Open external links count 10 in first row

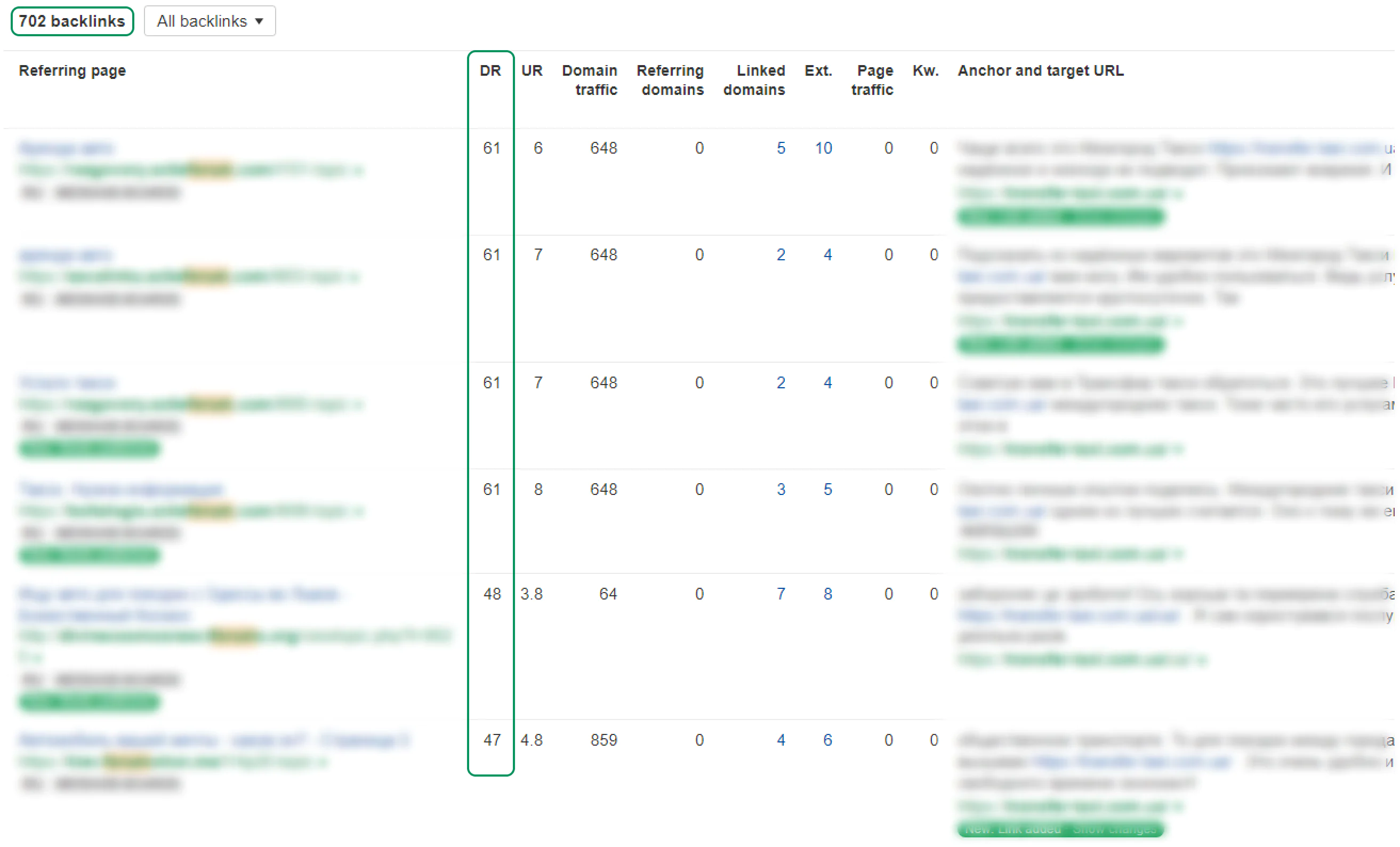click(x=823, y=148)
